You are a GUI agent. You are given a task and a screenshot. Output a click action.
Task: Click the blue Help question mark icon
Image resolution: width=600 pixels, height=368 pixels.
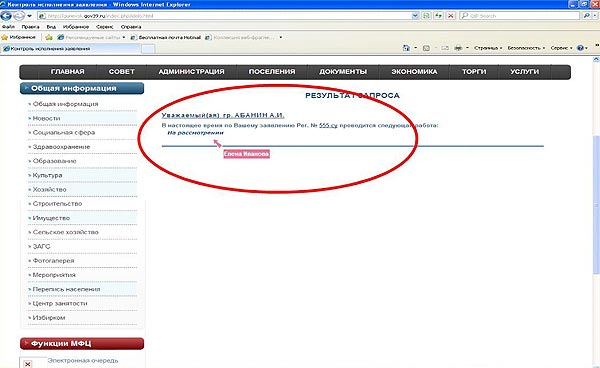point(580,48)
